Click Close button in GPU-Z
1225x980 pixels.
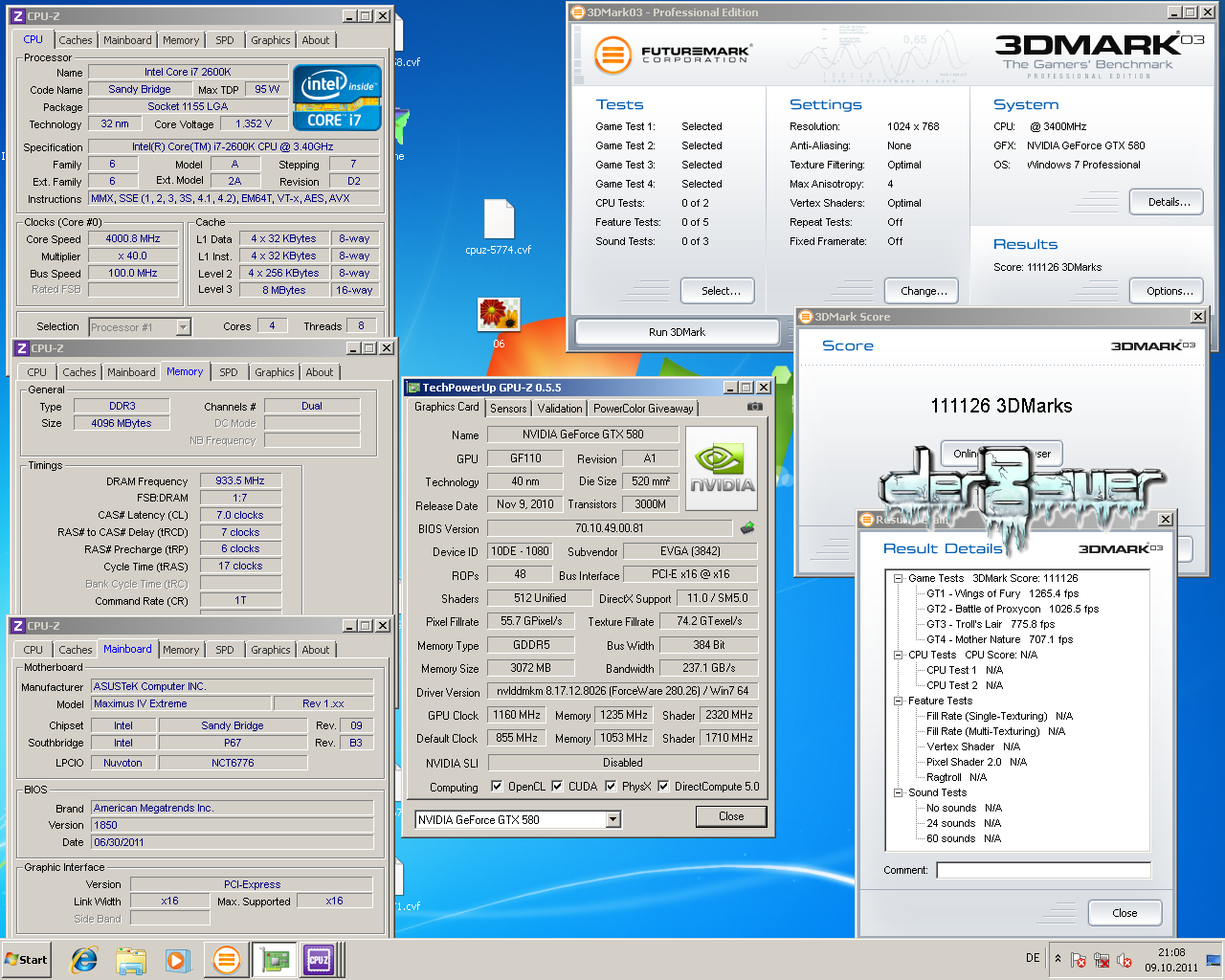coord(731,816)
